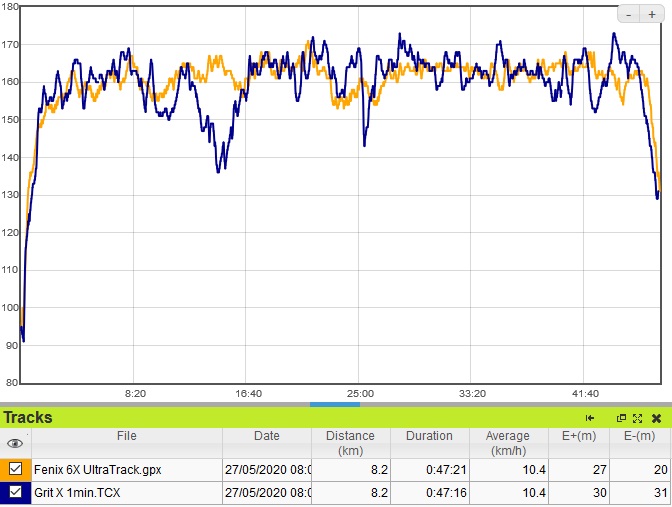
Task: Sort tracks by Date column header
Action: (x=267, y=436)
